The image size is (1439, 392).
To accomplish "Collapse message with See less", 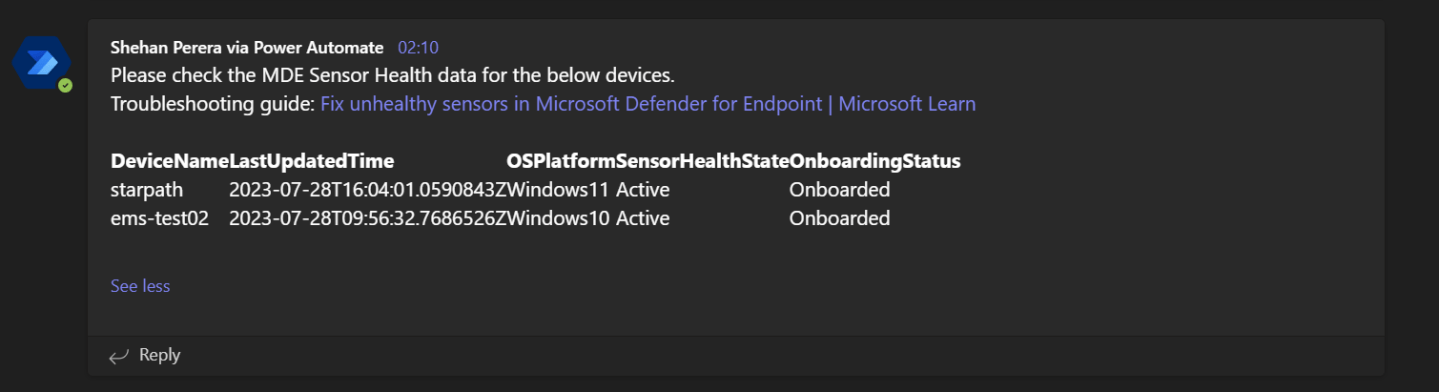I will pos(140,286).
